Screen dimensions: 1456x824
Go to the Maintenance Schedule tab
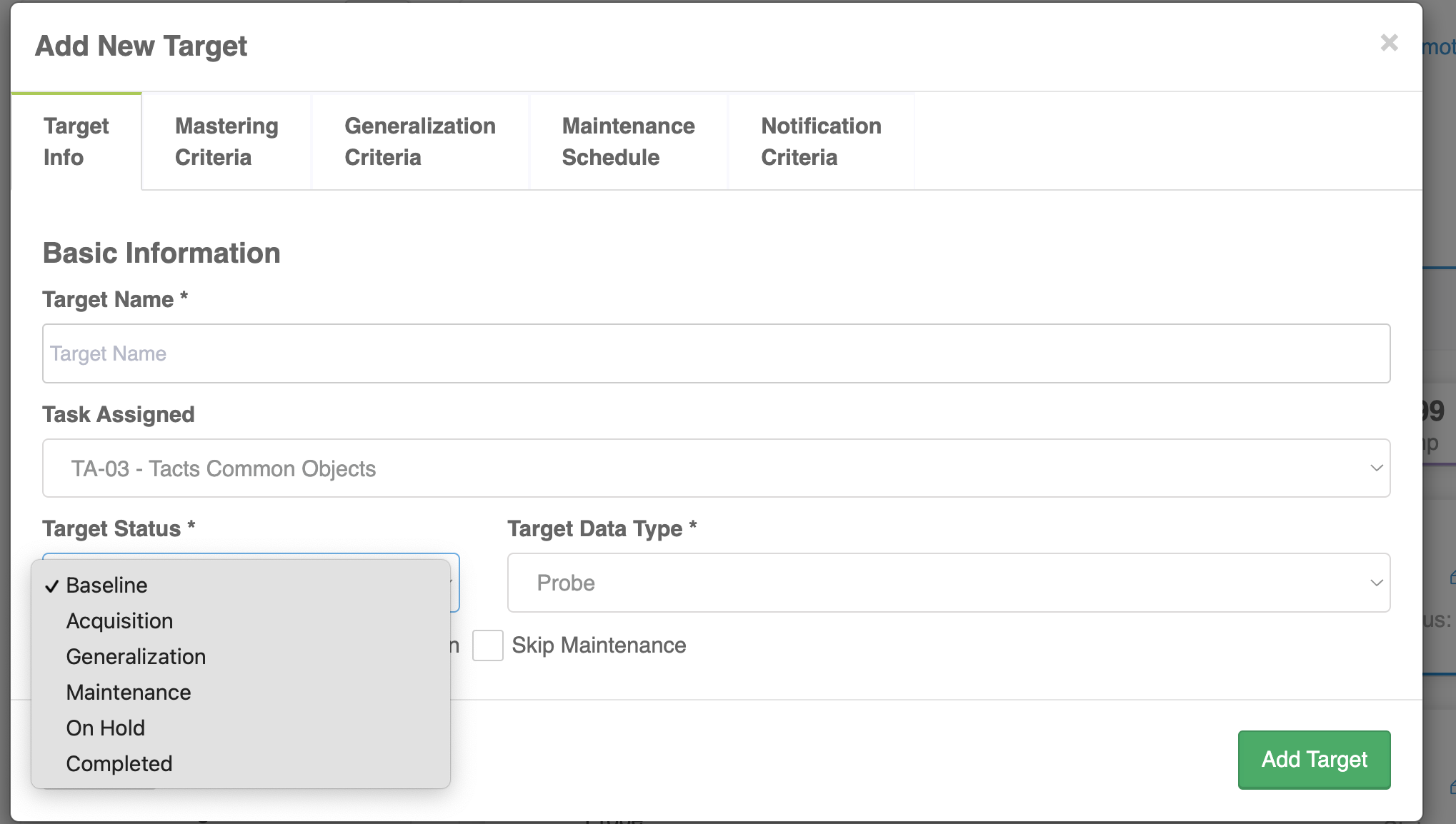point(628,141)
